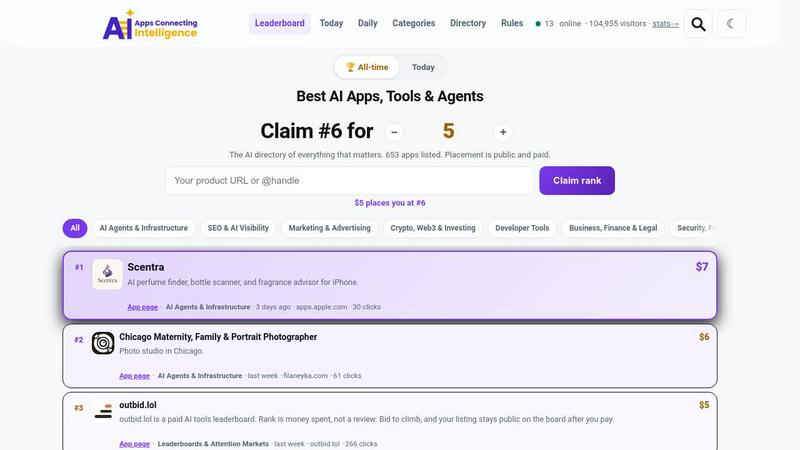The height and width of the screenshot is (450, 800).
Task: Filter by SEO & AI Visibility chip
Action: coord(238,228)
